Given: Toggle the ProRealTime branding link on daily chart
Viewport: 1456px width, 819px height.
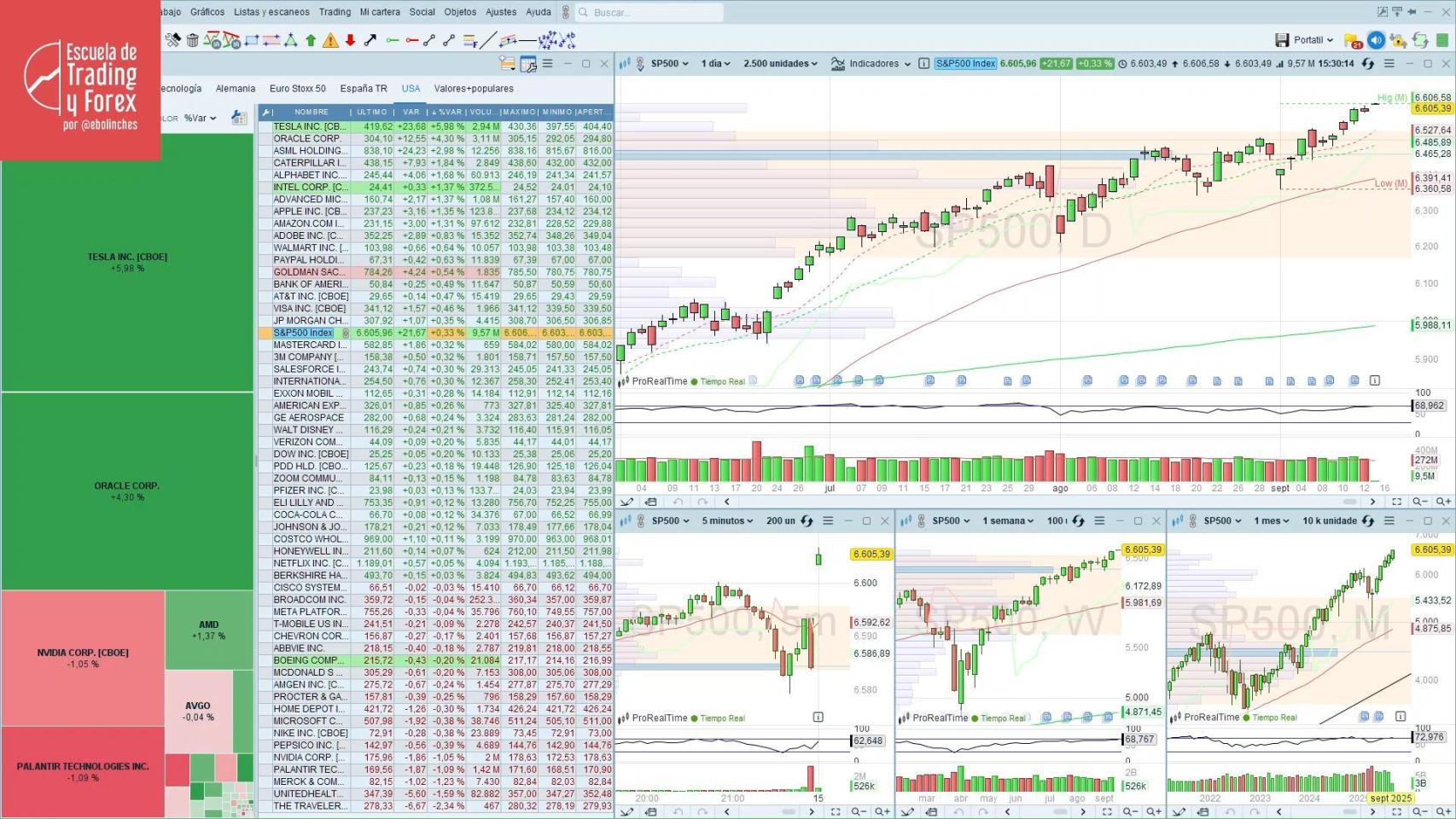Looking at the screenshot, I should click(x=659, y=381).
